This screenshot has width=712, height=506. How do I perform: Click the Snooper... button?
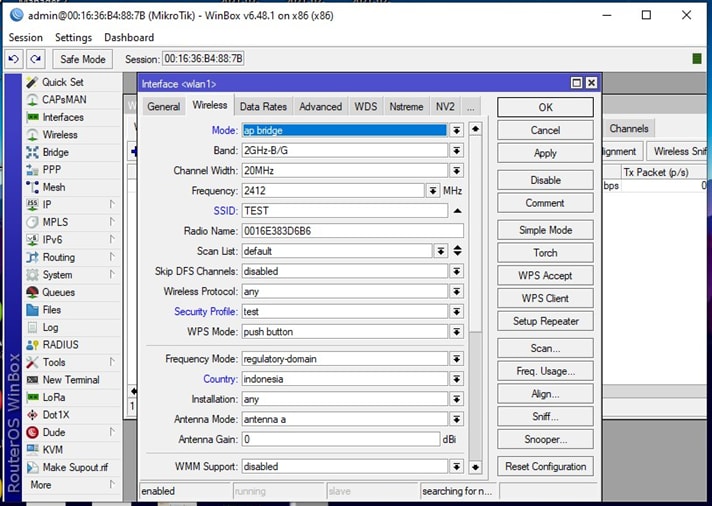click(545, 439)
